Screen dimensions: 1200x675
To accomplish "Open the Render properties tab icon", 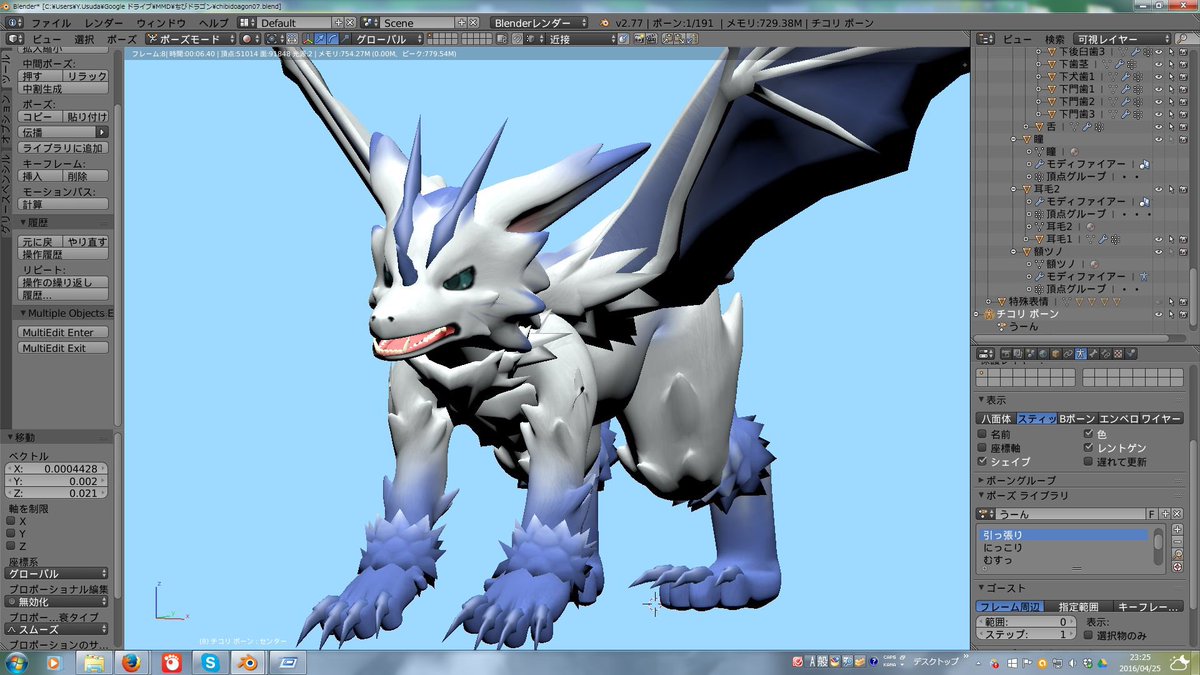I will [x=1005, y=354].
